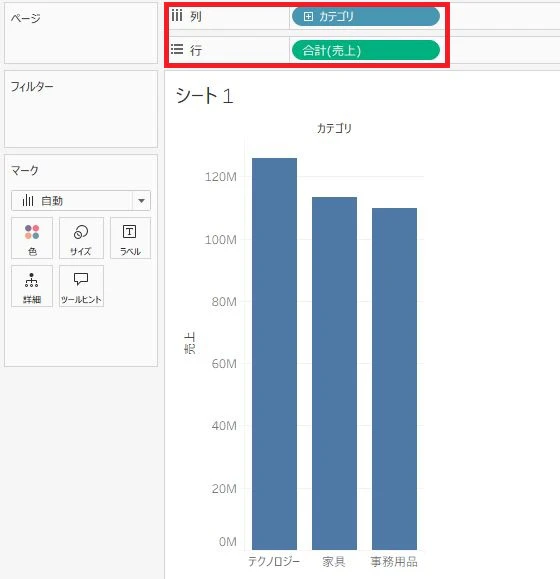Screen dimensions: 560x579
Task: Select the カテゴリ pill on the columns shelf
Action: [365, 17]
